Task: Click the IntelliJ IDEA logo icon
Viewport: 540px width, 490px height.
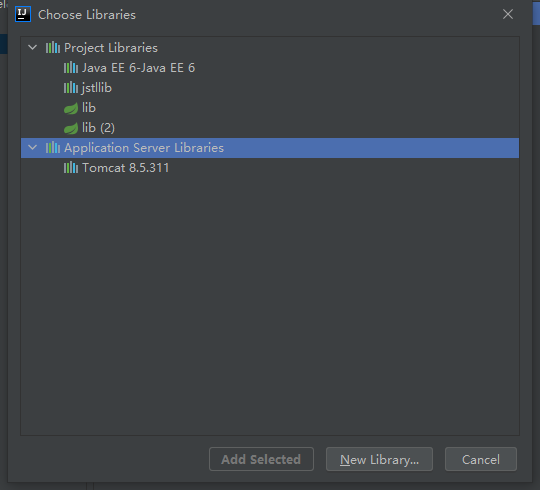Action: 23,14
